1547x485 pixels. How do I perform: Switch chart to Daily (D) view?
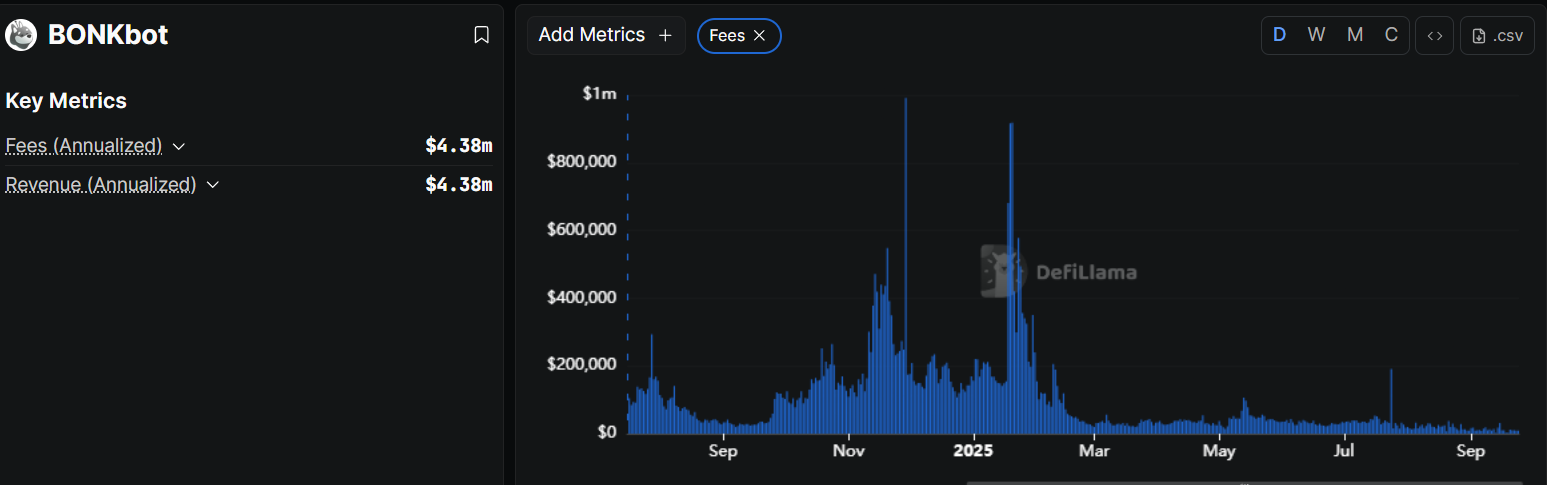(x=1279, y=35)
